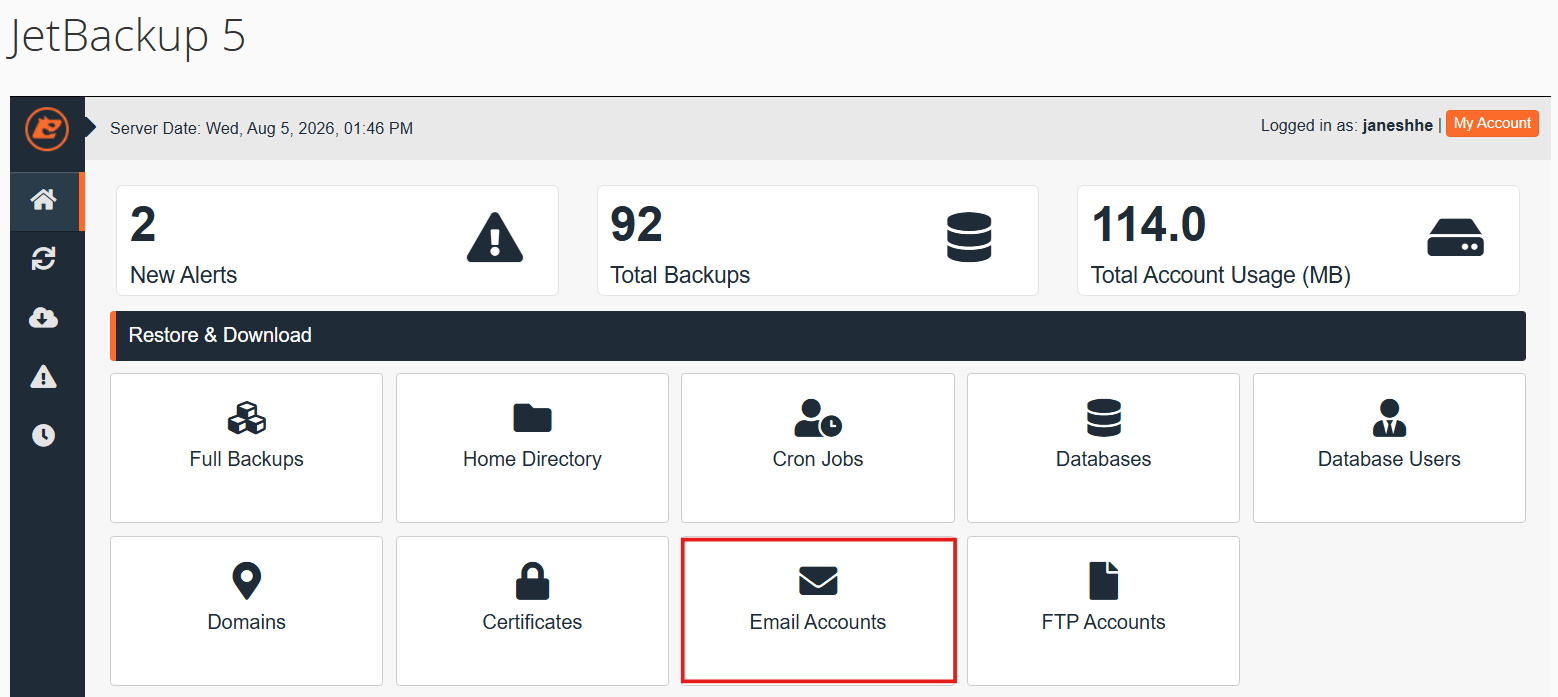Screen dimensions: 1558x697
Task: Click the username "janeshhe"
Action: pyautogui.click(x=1397, y=126)
